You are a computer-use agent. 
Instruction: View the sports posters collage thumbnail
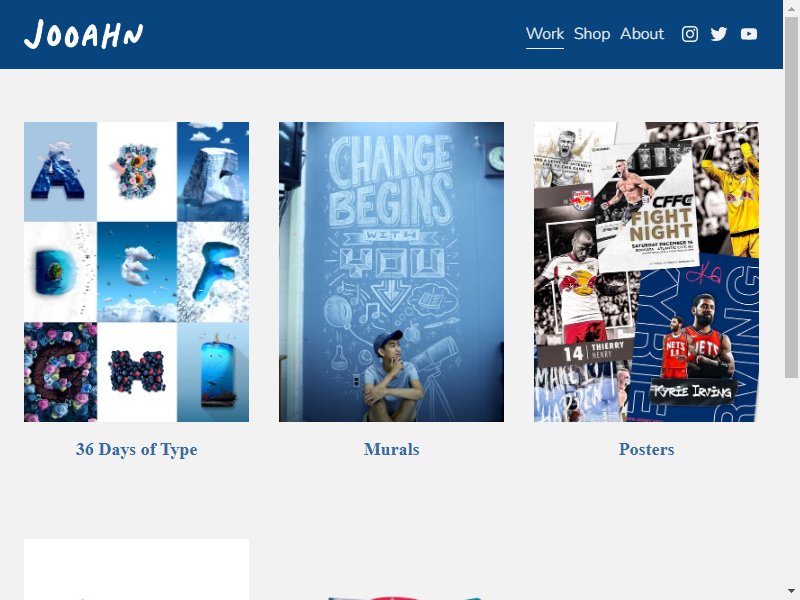click(646, 272)
